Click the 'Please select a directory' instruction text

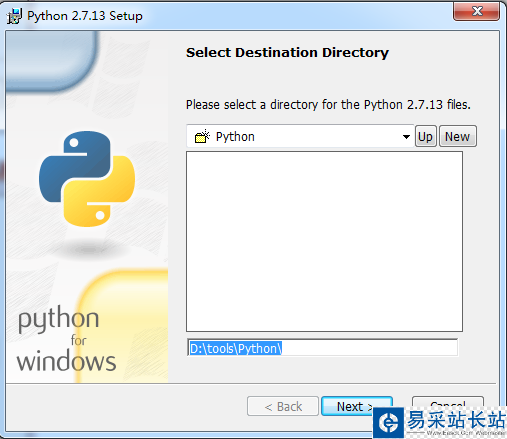click(328, 105)
